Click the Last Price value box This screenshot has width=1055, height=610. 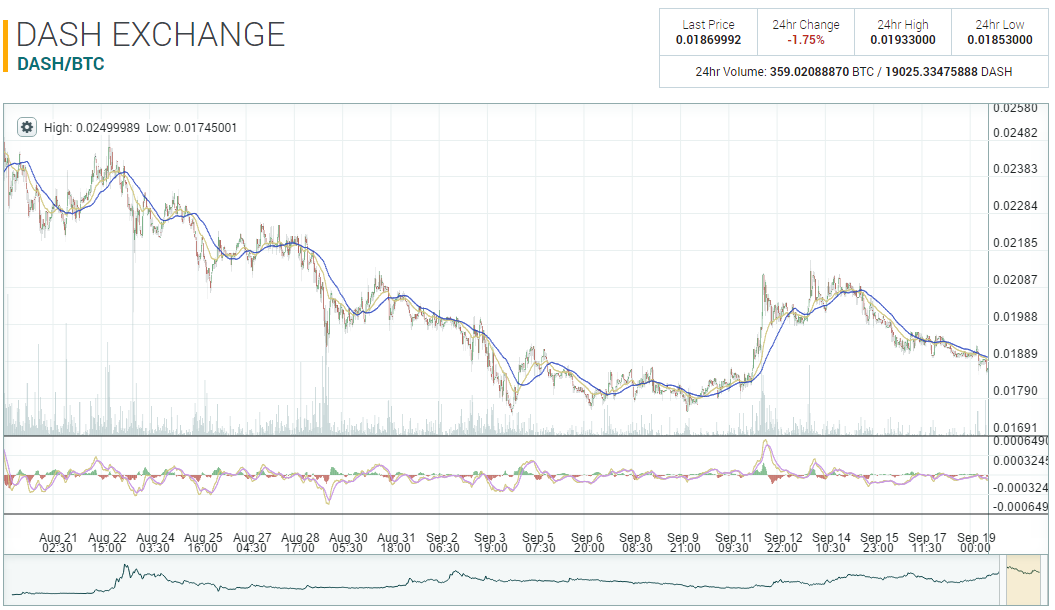coord(708,32)
